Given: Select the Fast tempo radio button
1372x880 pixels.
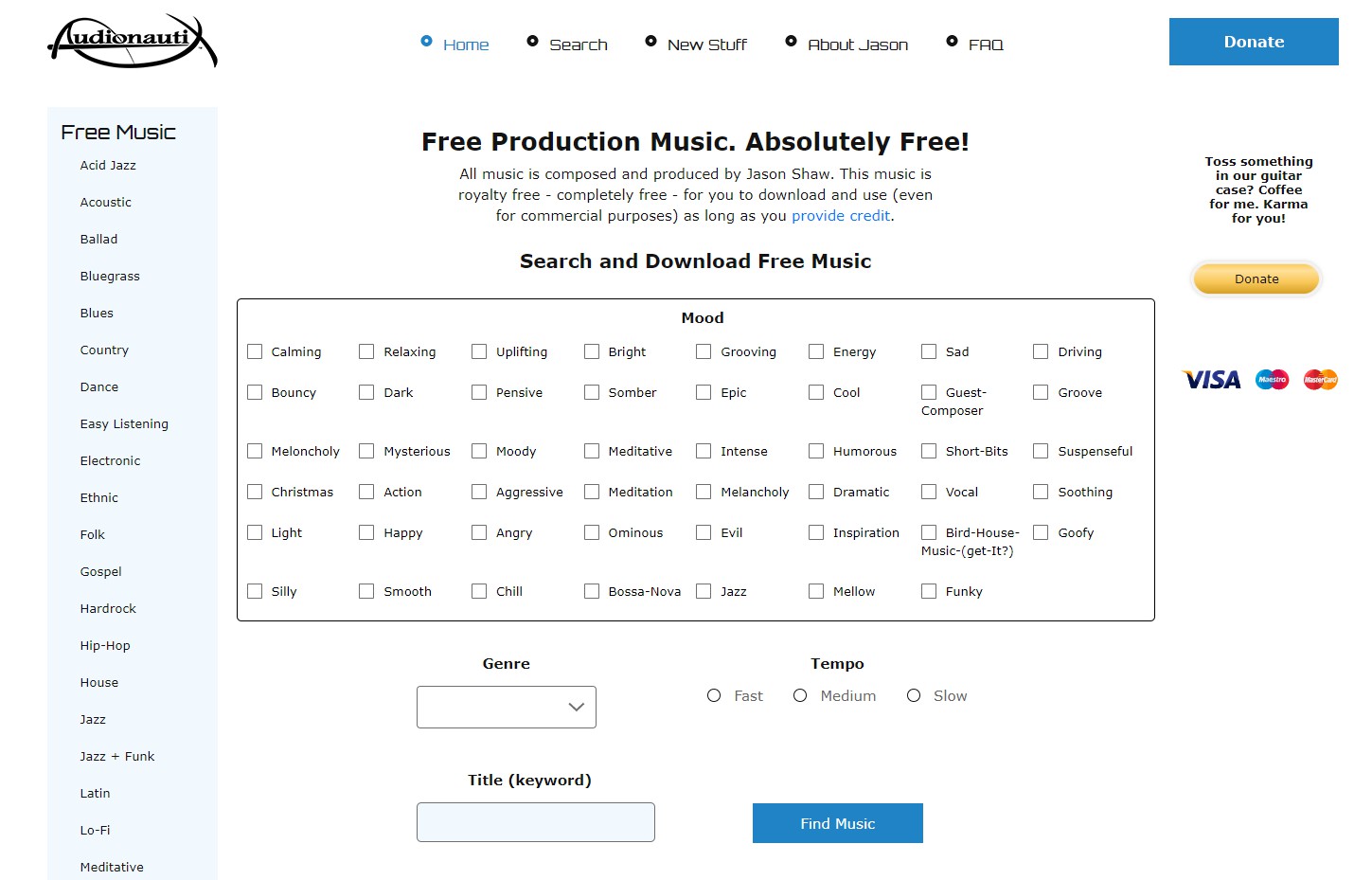Looking at the screenshot, I should pos(714,695).
